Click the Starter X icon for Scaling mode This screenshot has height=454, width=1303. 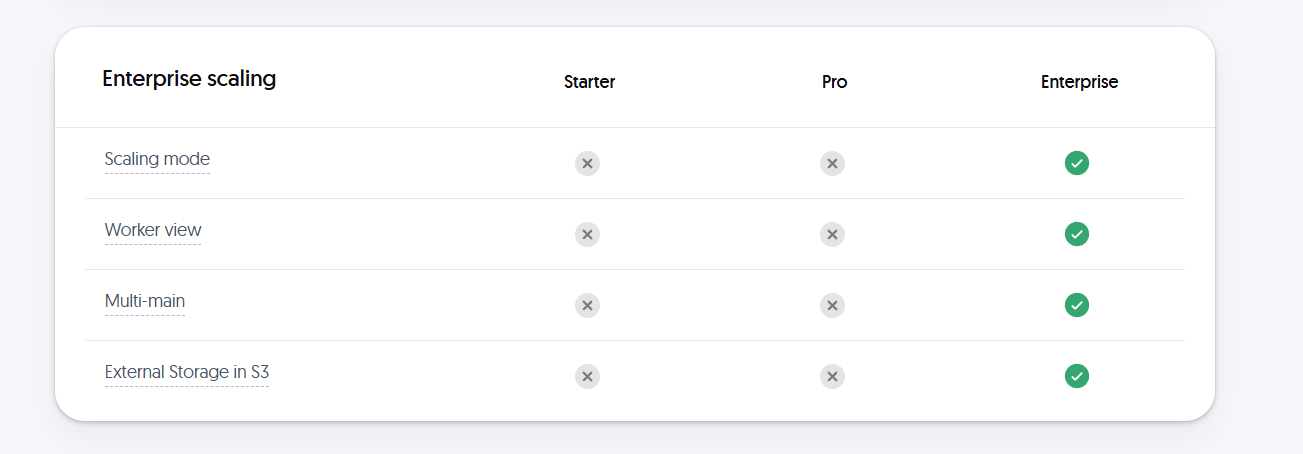[587, 163]
